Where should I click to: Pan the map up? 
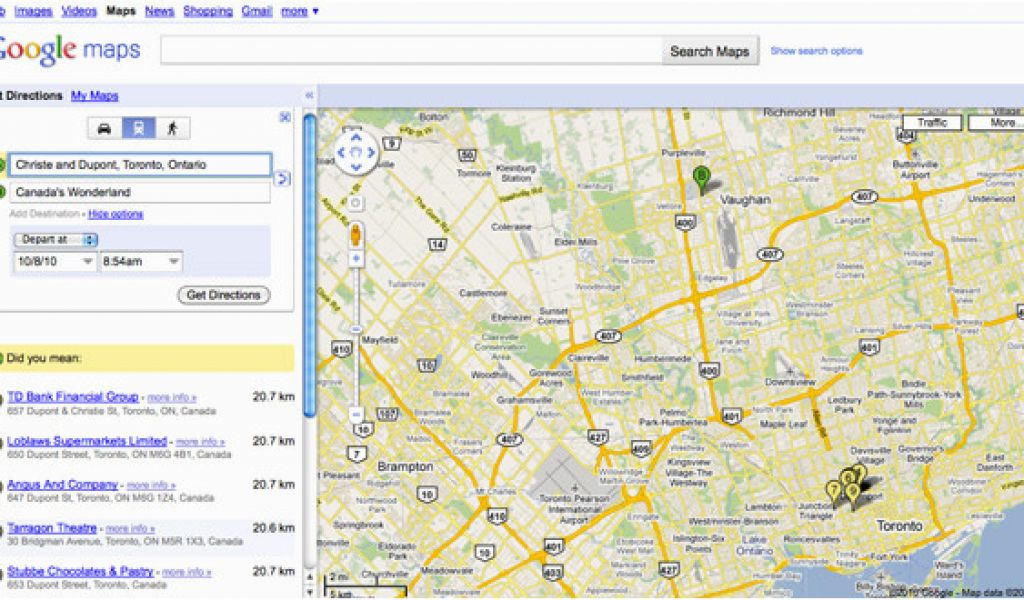(356, 138)
